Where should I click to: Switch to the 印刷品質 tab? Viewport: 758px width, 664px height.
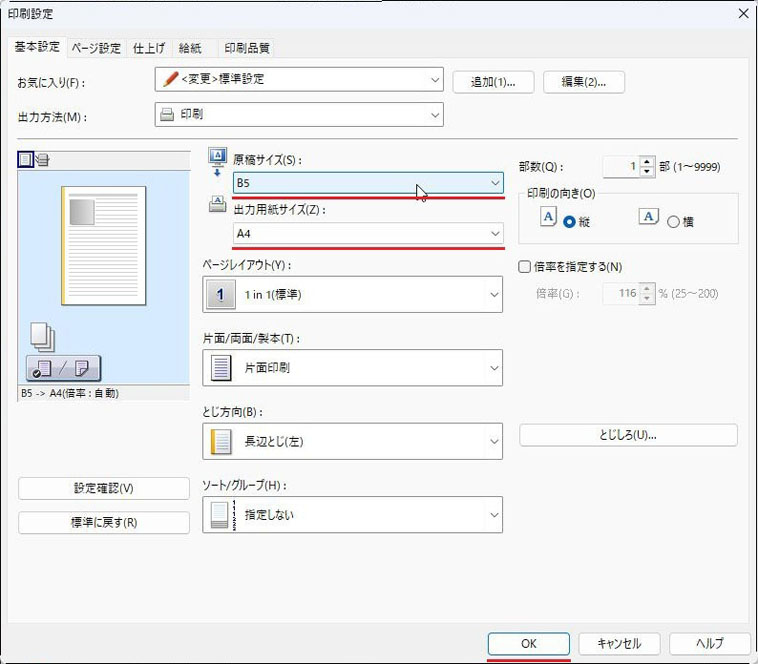[246, 47]
